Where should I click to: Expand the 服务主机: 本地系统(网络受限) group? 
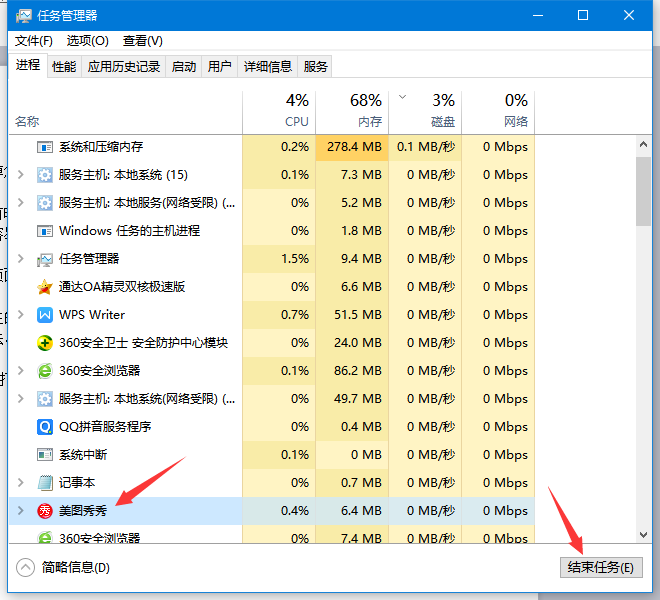20,399
